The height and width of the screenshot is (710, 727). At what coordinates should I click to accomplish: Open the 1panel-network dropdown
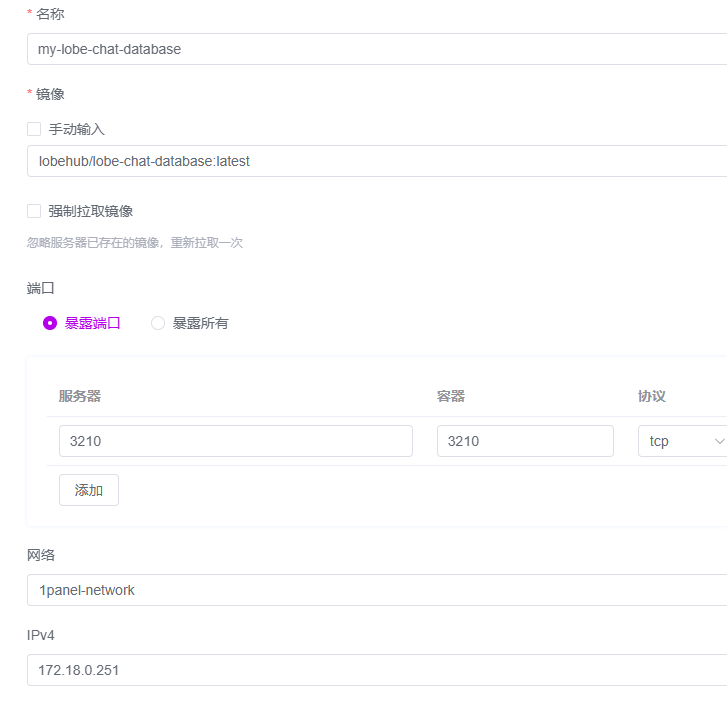click(x=377, y=590)
